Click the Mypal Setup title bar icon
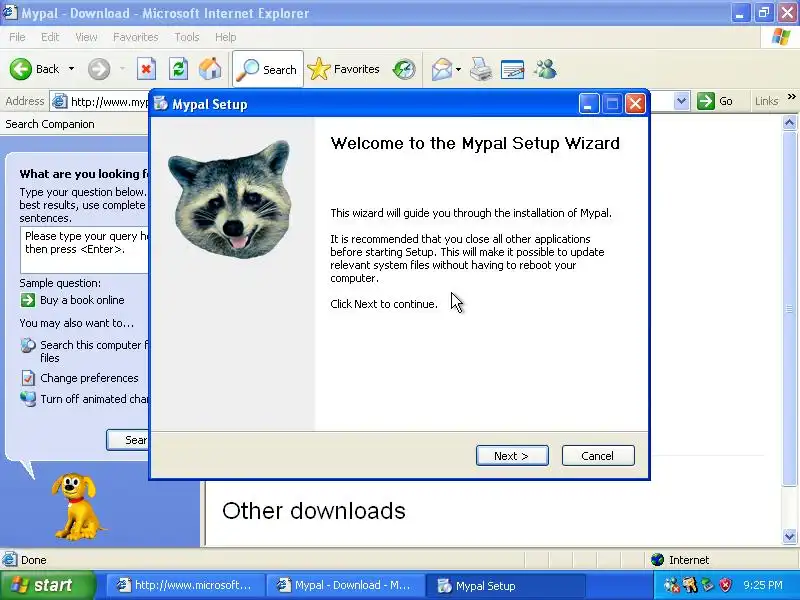This screenshot has width=800, height=600. click(161, 104)
